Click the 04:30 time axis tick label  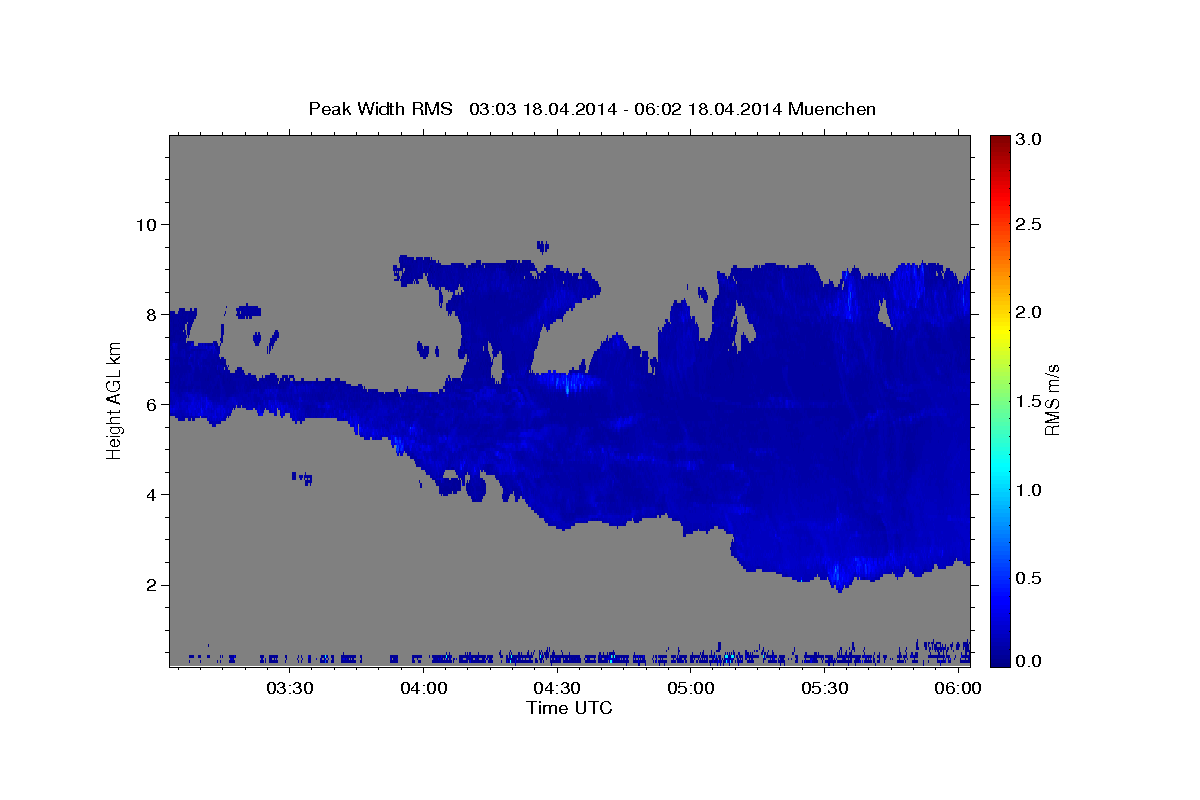[557, 689]
